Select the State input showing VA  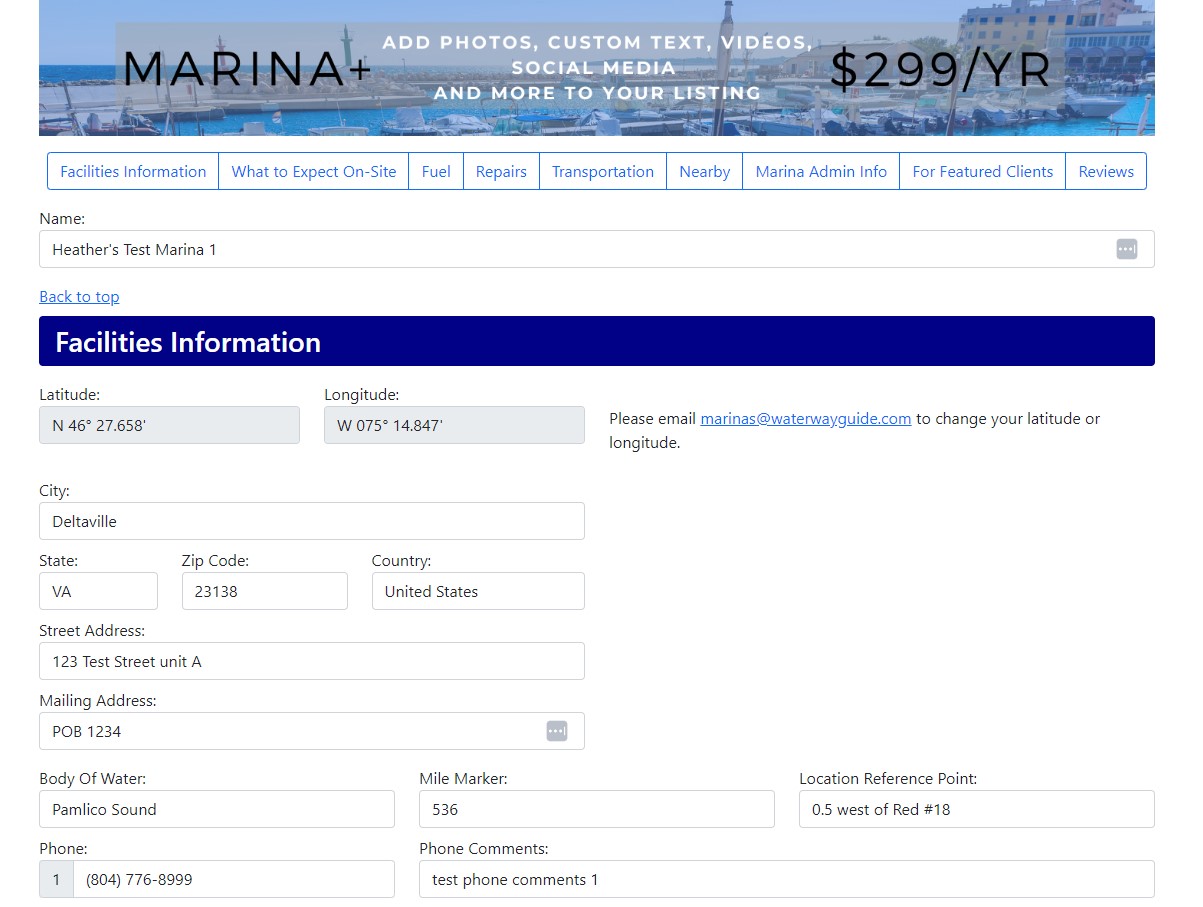pos(98,591)
